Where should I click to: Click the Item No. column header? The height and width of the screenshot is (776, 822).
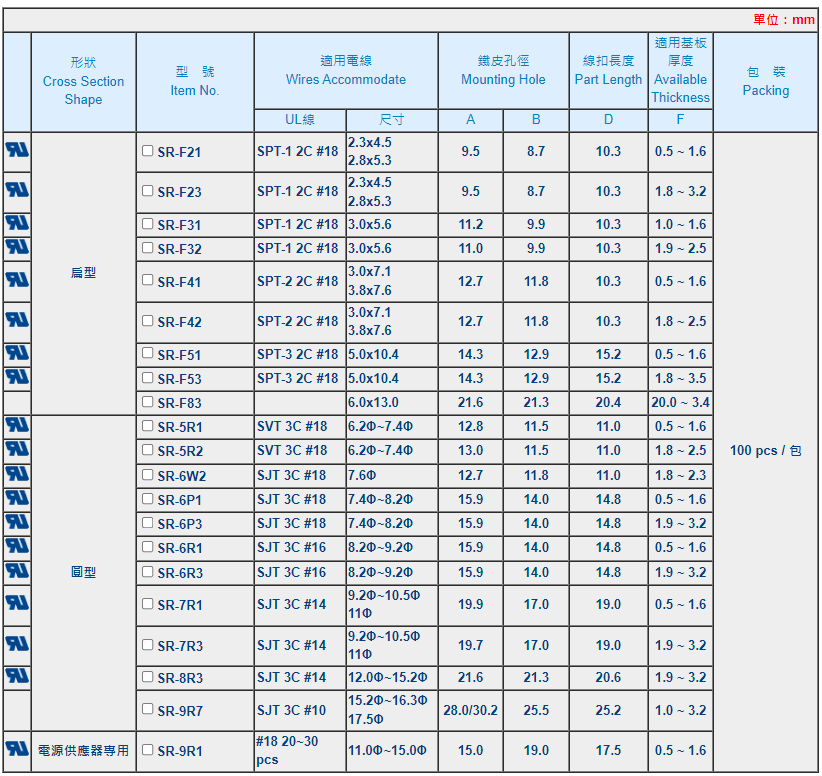pyautogui.click(x=195, y=81)
